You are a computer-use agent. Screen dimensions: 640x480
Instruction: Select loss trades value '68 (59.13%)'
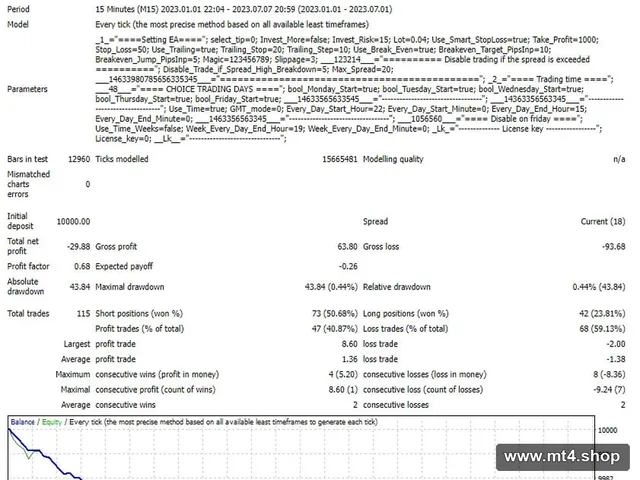pos(602,329)
